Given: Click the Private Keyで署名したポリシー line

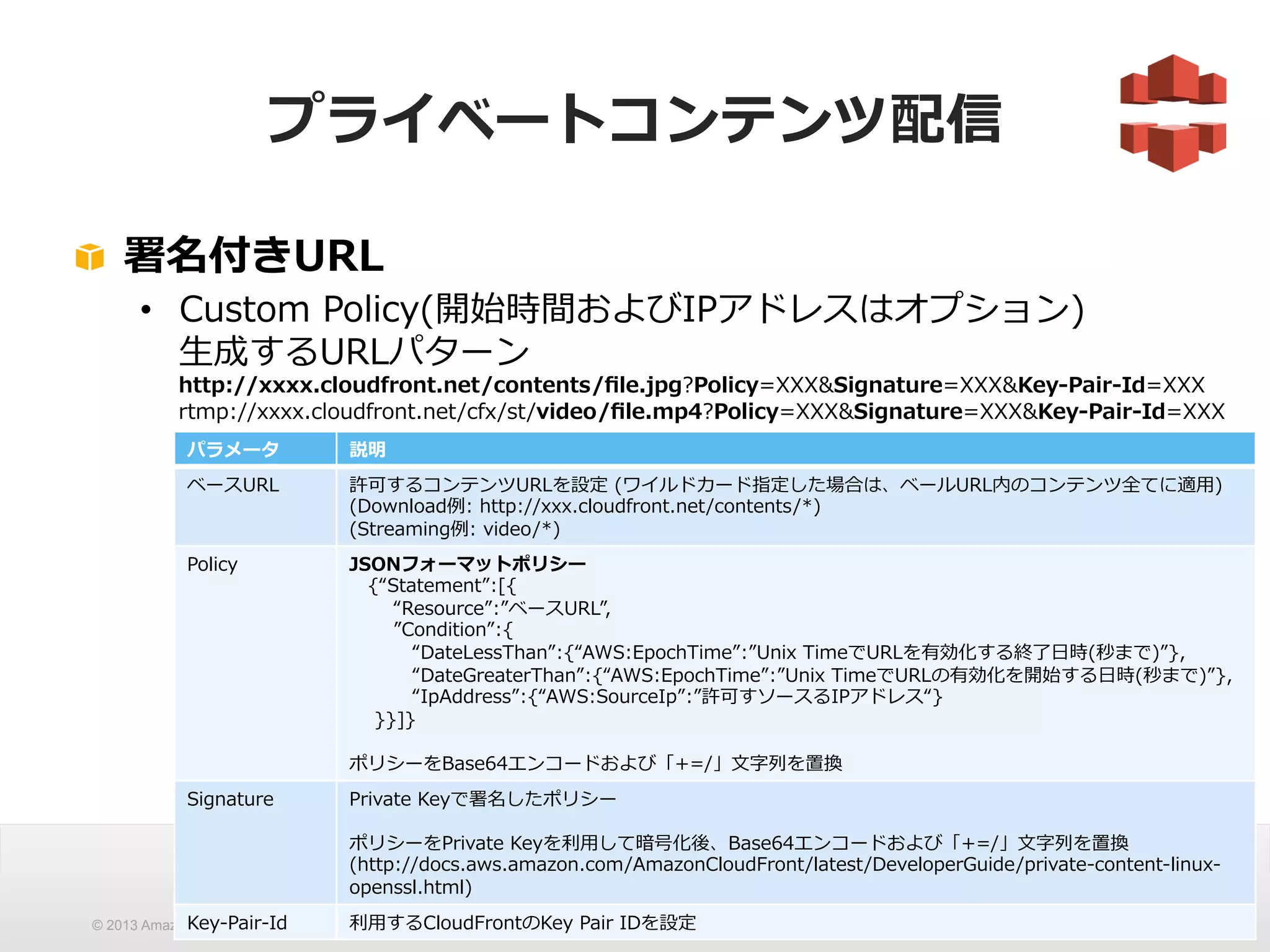Looking at the screenshot, I should (482, 799).
